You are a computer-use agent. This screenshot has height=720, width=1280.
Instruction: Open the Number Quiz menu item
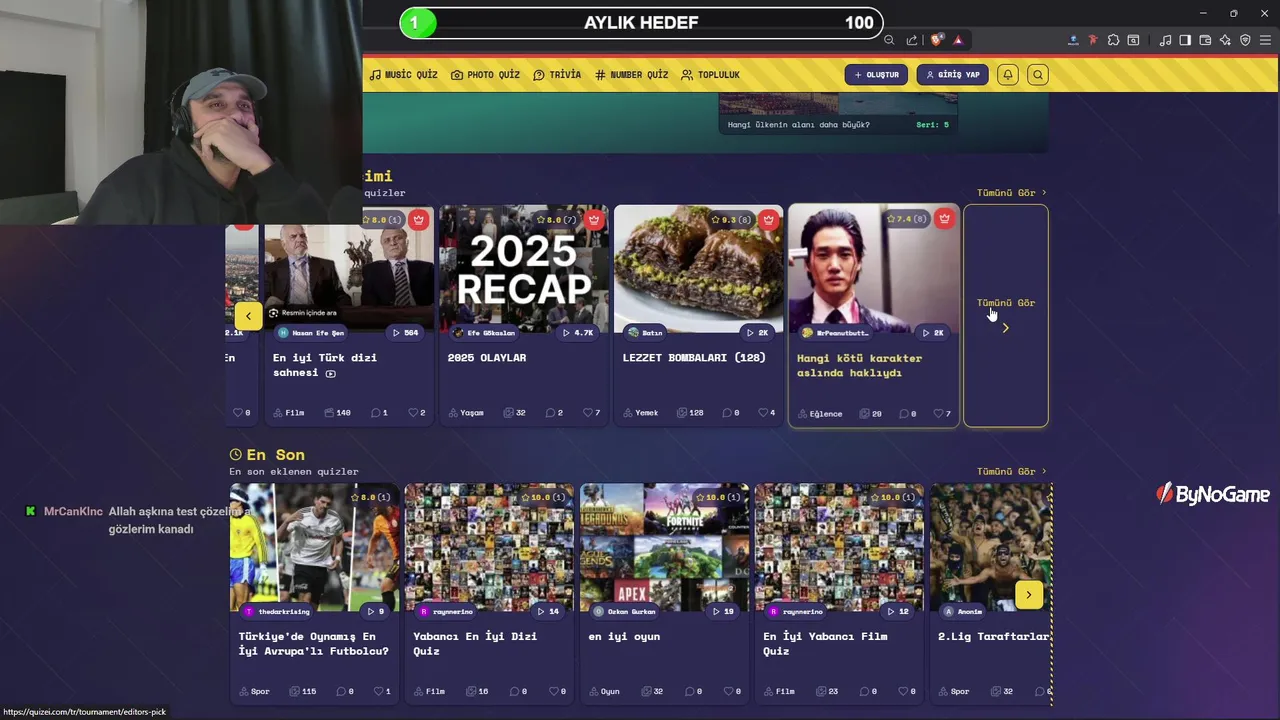[631, 75]
